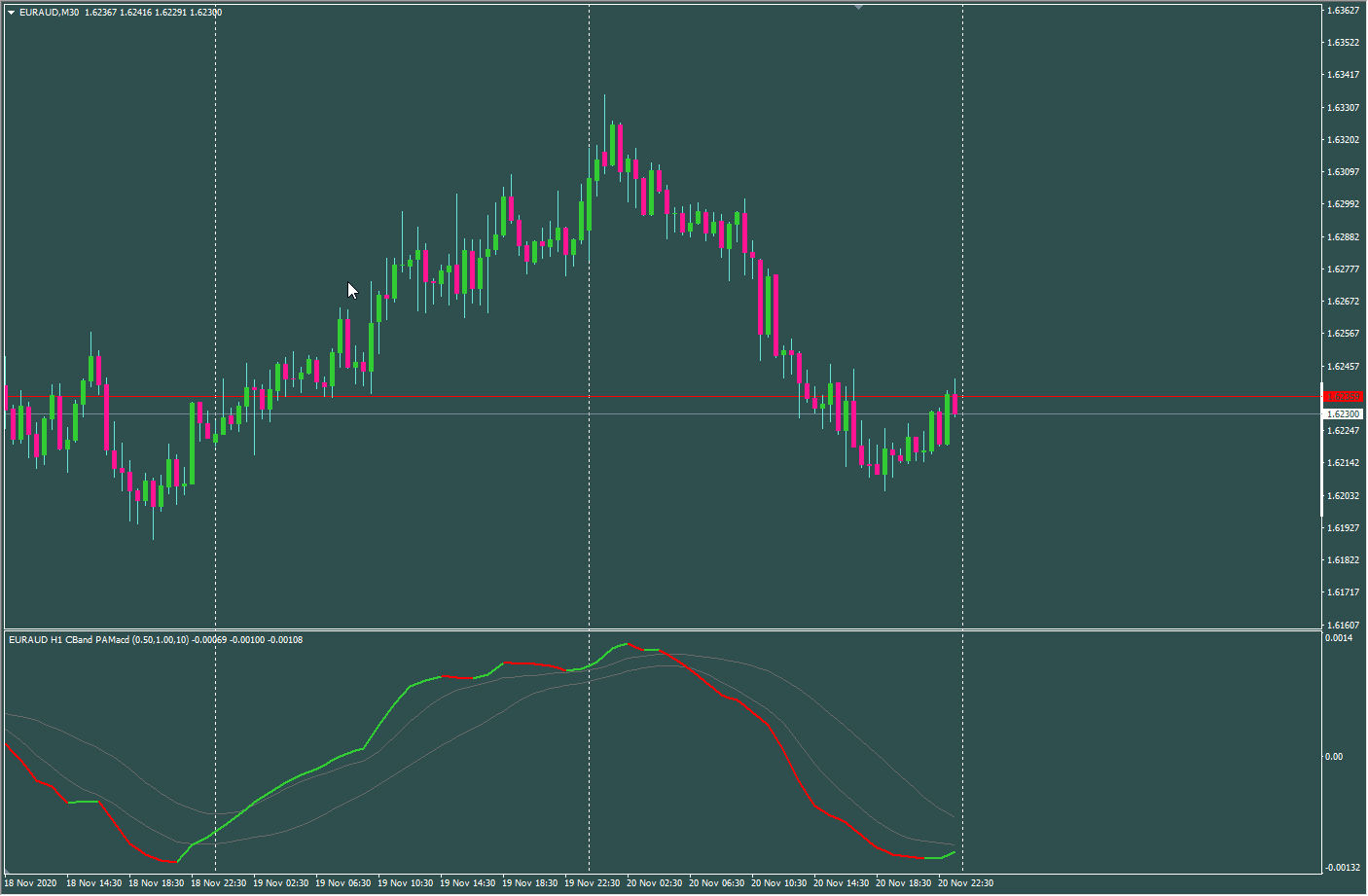Click the 1.62142 price on the scale

pyautogui.click(x=1344, y=463)
